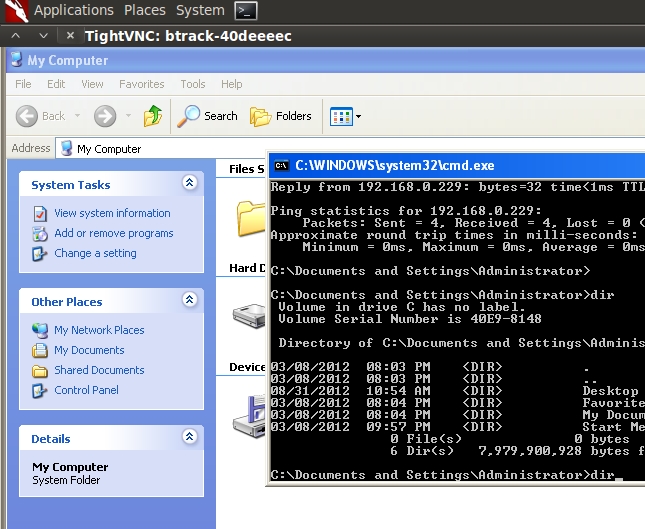This screenshot has height=529, width=645.
Task: Open My Documents link
Action: click(x=89, y=350)
